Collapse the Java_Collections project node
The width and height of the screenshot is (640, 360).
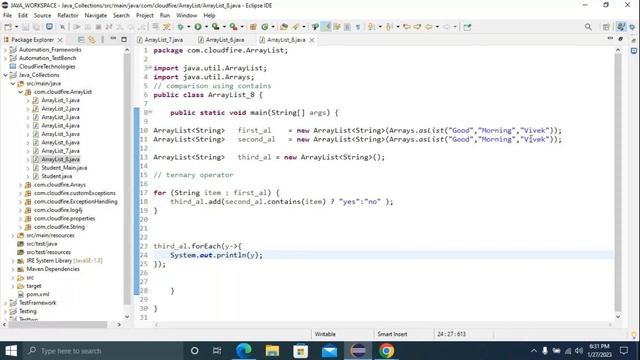[5, 75]
